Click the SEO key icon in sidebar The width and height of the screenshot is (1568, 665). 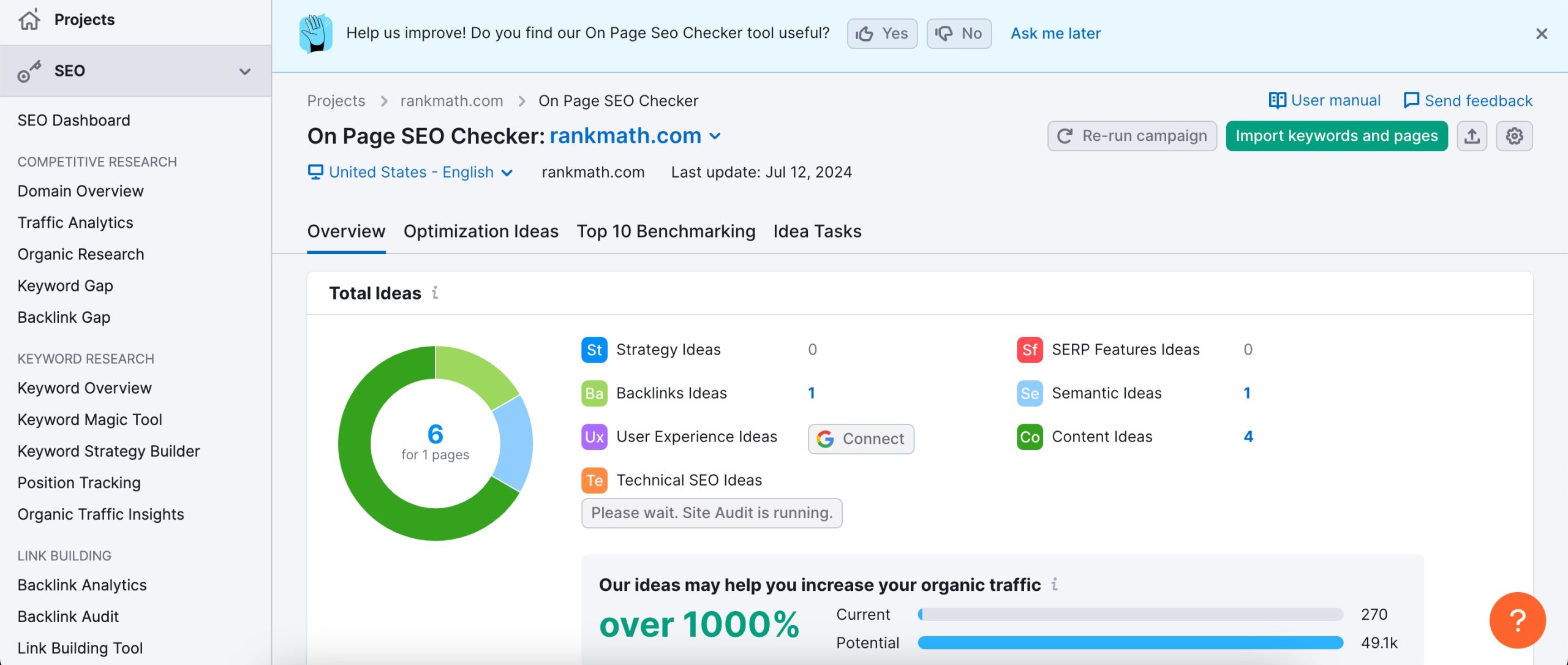click(x=29, y=71)
